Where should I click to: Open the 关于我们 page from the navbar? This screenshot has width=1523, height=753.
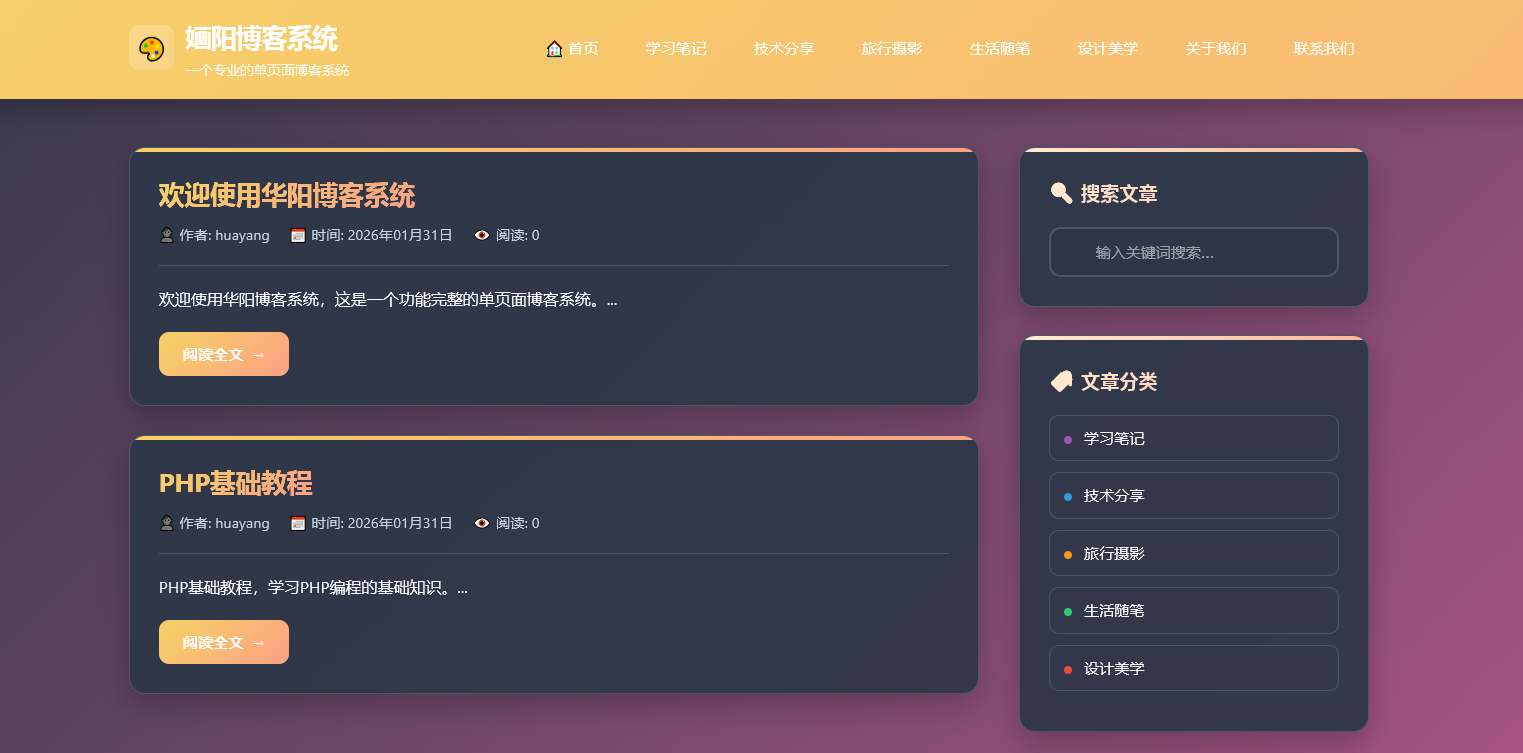1216,48
